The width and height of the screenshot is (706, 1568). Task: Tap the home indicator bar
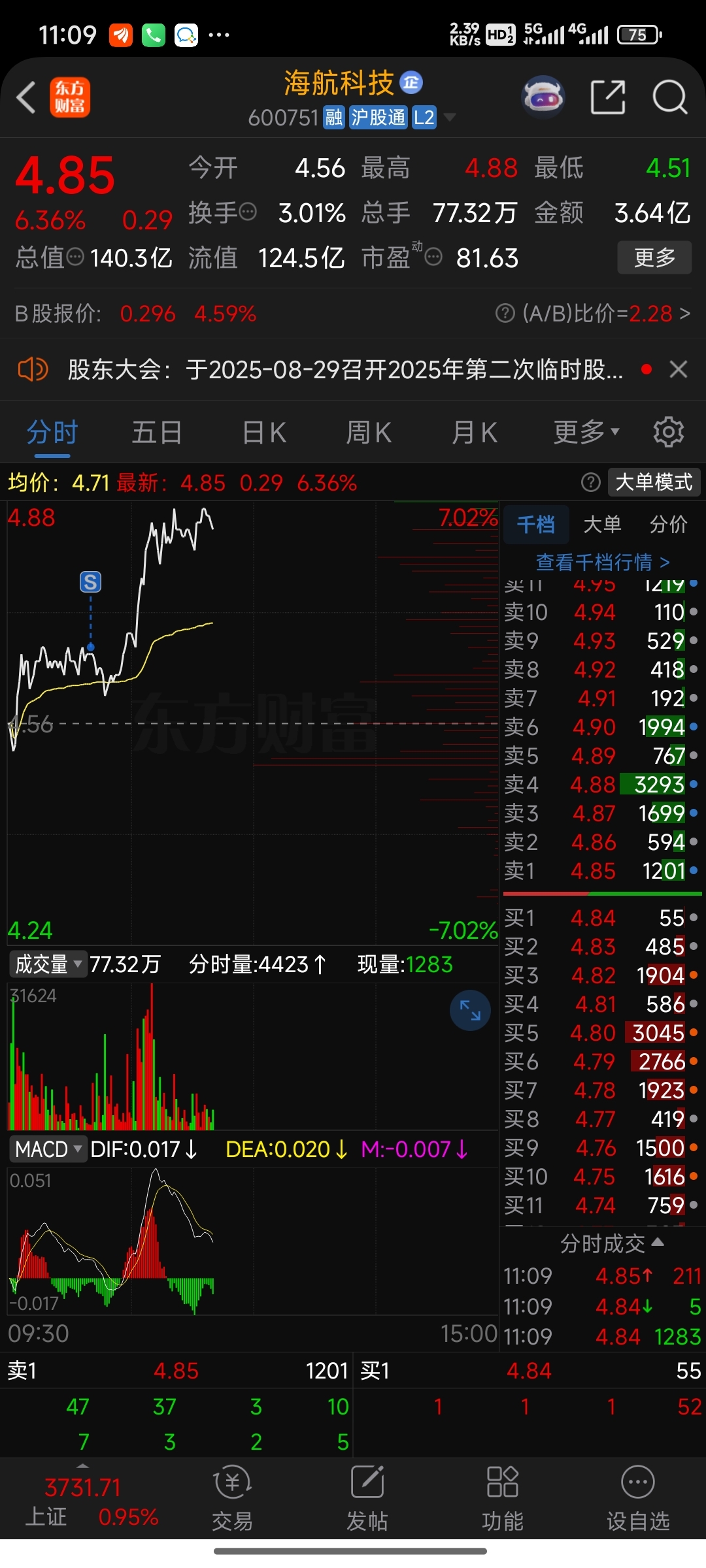pos(350,1551)
